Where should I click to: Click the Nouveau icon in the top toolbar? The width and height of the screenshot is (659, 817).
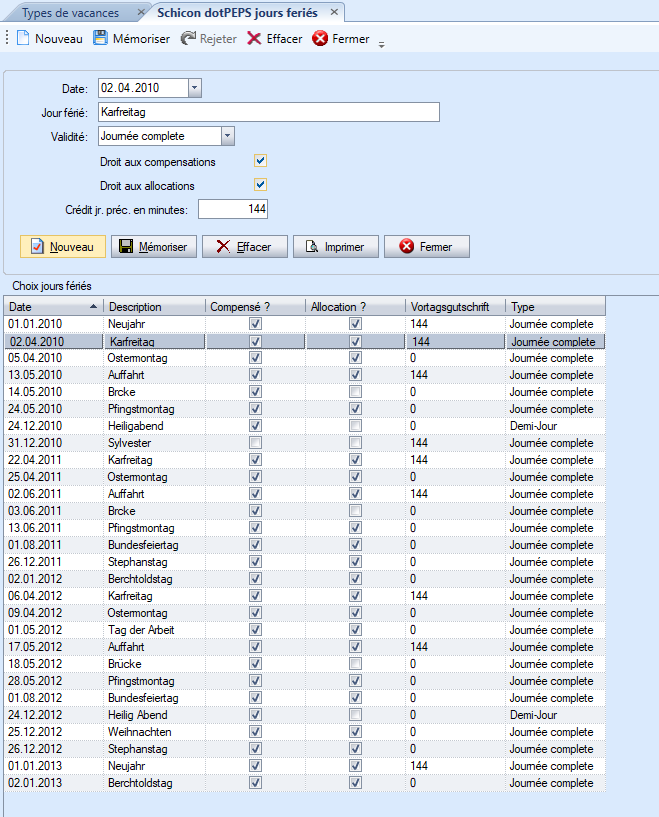[x=23, y=39]
